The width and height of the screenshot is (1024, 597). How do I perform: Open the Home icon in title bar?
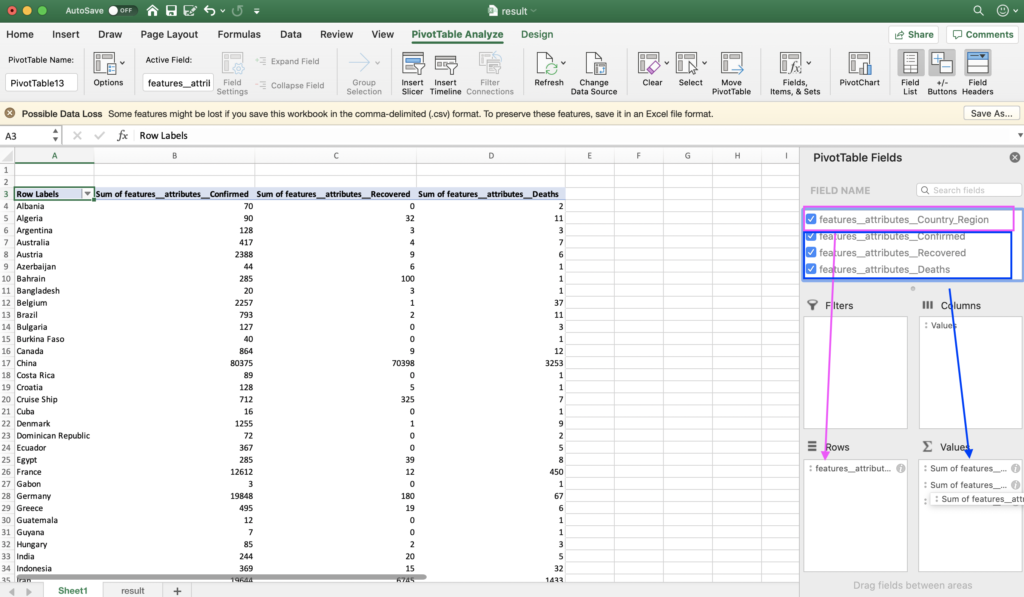point(152,10)
